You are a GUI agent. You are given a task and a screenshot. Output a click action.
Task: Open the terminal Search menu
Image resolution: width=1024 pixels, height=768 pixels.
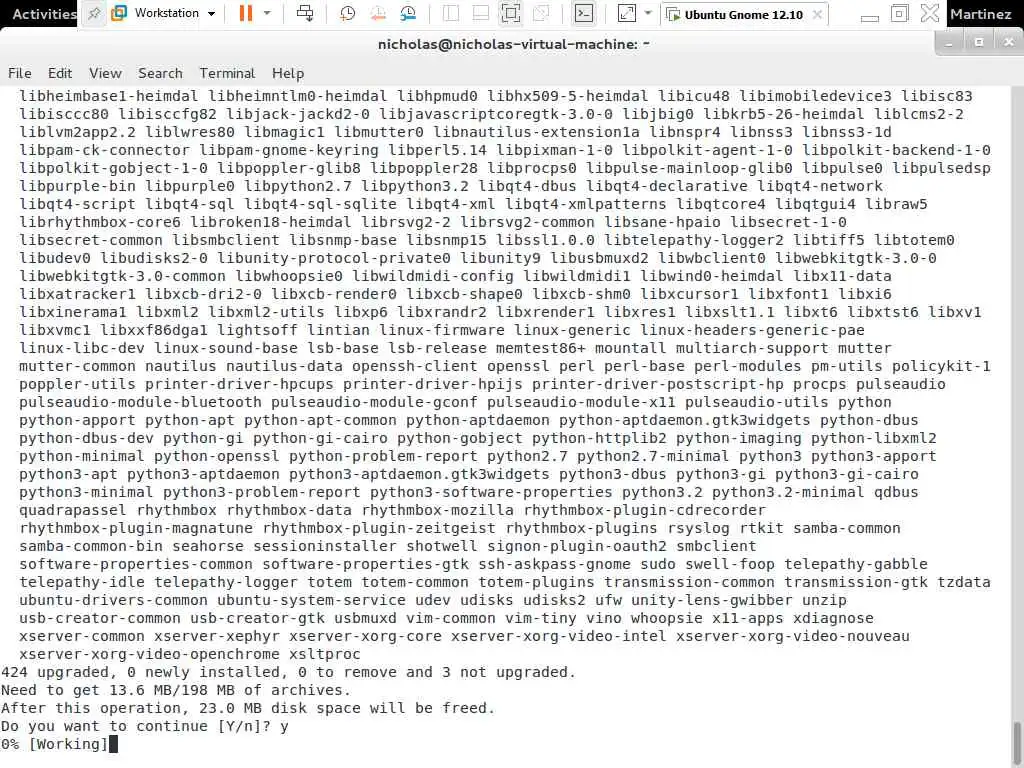click(160, 73)
